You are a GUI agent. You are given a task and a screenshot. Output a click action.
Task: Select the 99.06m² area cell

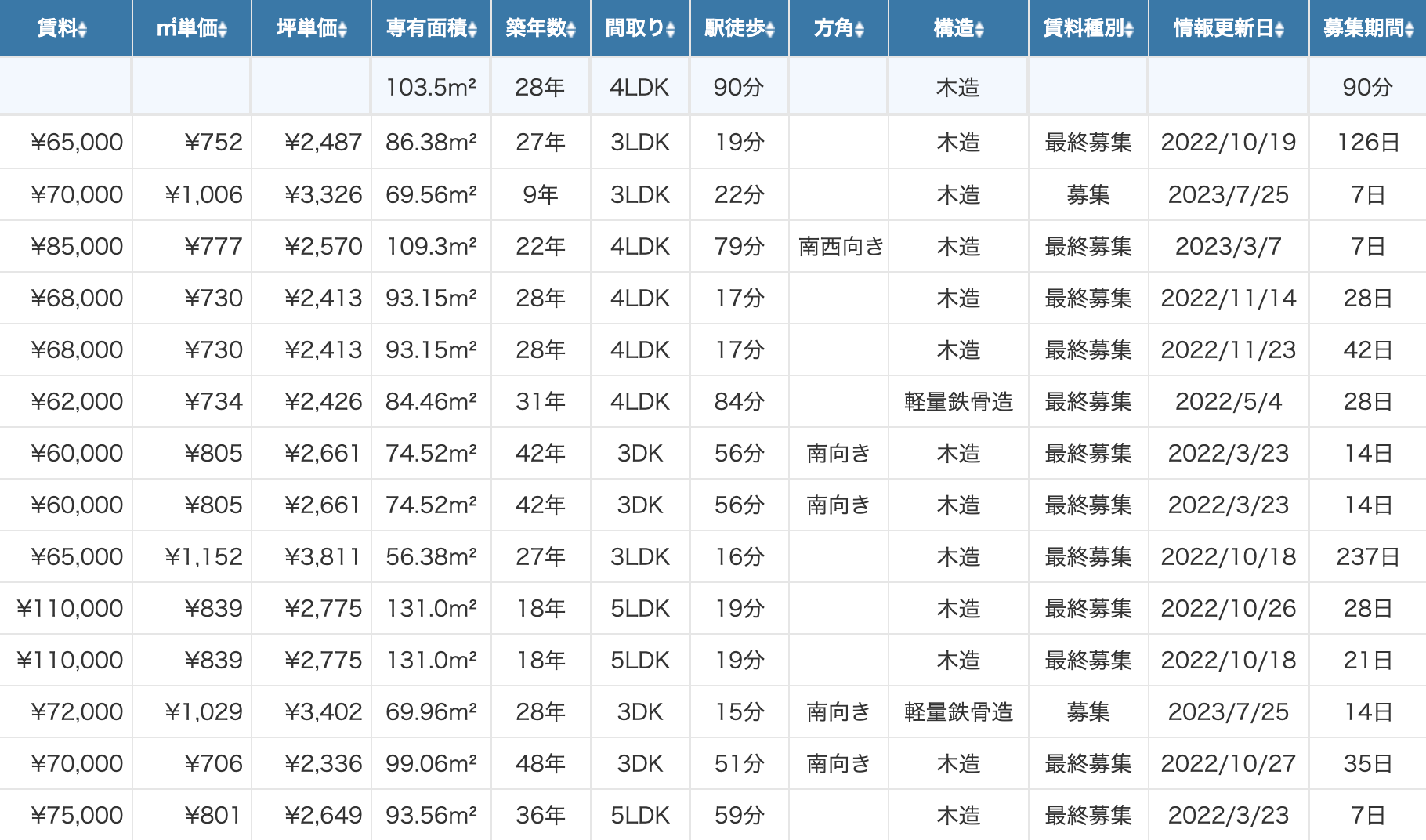431,763
